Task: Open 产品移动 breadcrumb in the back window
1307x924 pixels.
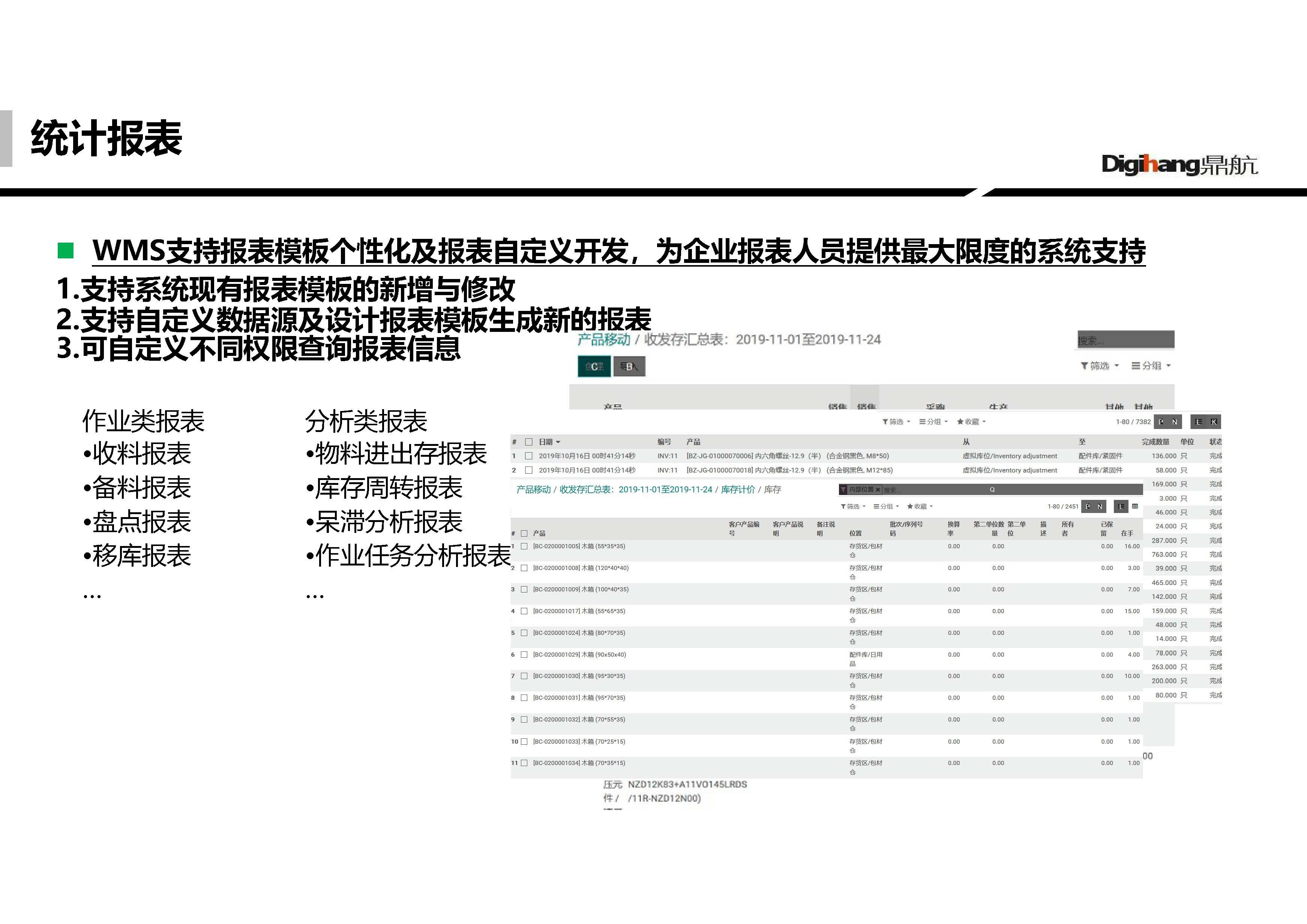Action: click(603, 340)
